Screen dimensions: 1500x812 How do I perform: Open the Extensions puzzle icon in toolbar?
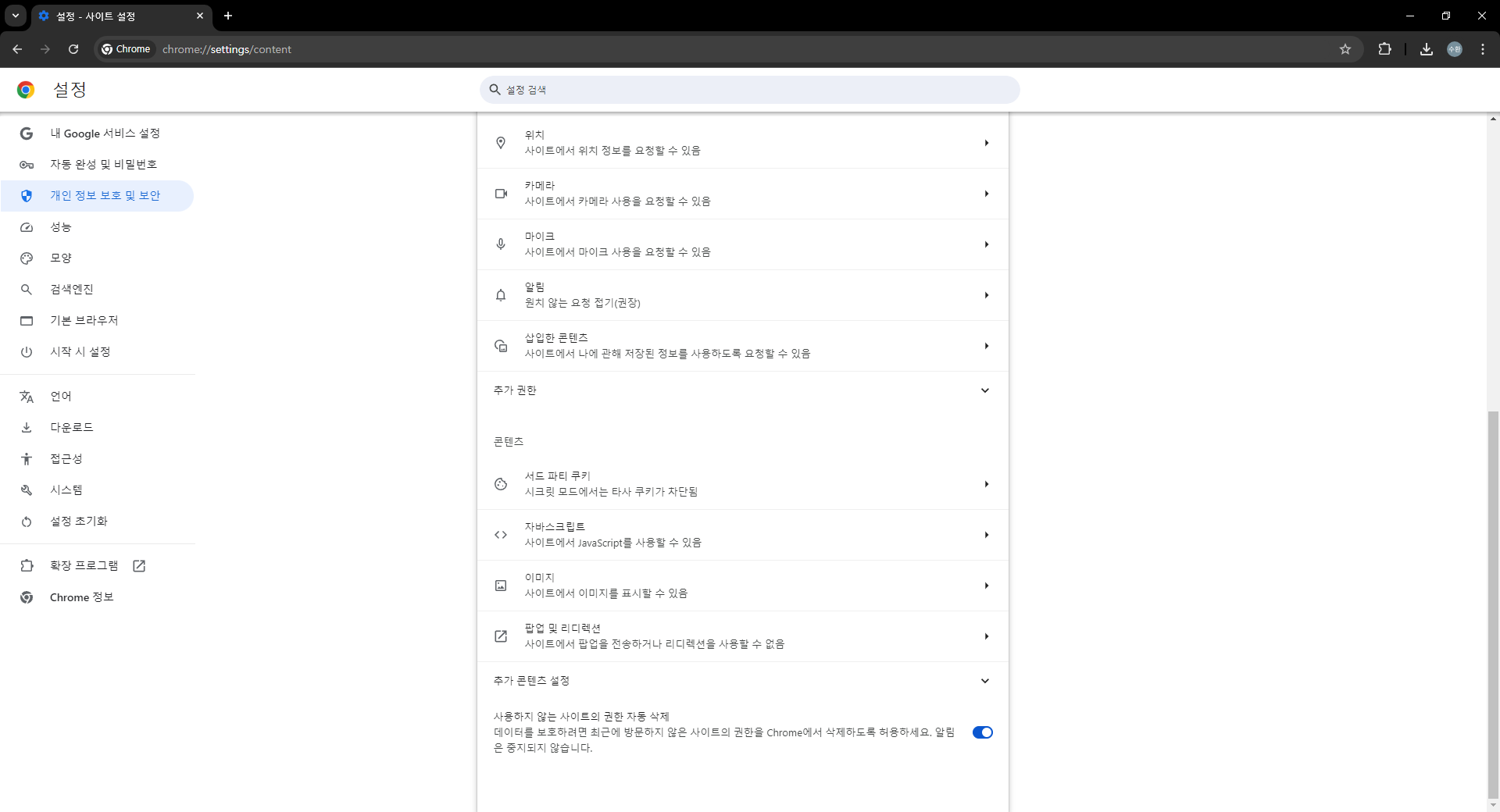[x=1384, y=49]
